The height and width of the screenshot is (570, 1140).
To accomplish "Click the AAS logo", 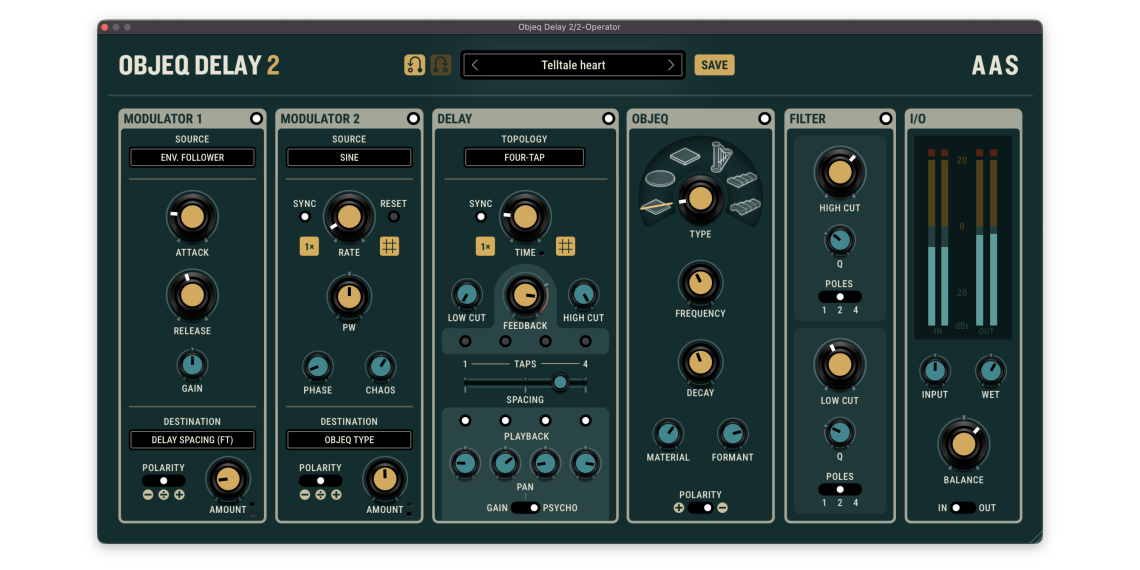I will pyautogui.click(x=995, y=66).
